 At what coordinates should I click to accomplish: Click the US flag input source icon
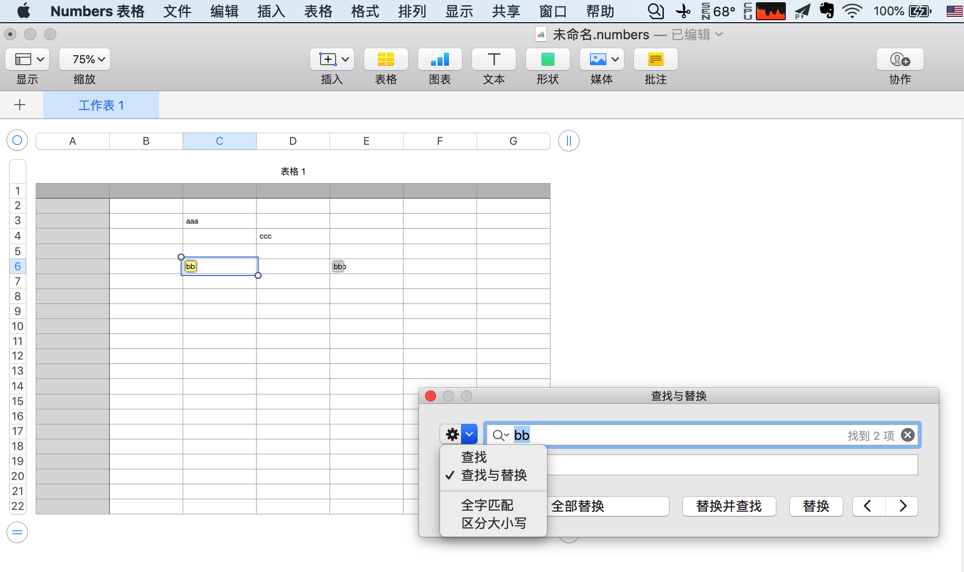tap(955, 11)
